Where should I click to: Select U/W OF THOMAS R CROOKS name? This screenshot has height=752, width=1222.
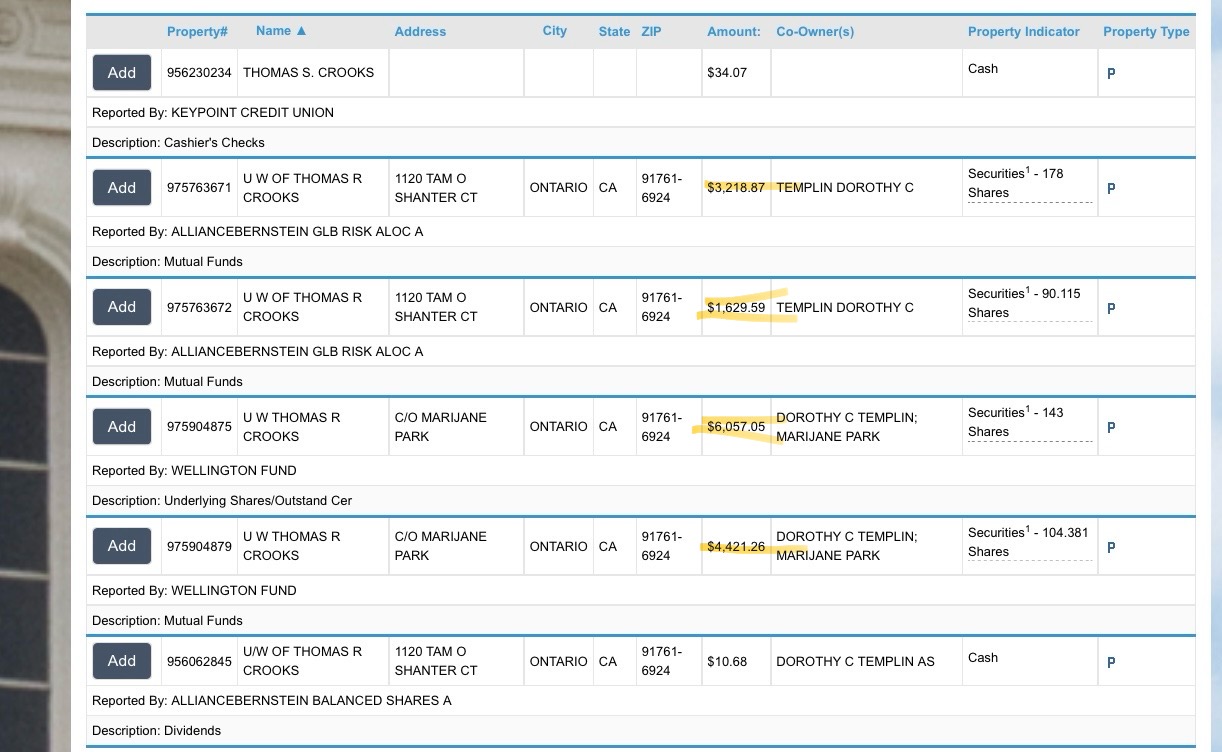click(x=303, y=661)
